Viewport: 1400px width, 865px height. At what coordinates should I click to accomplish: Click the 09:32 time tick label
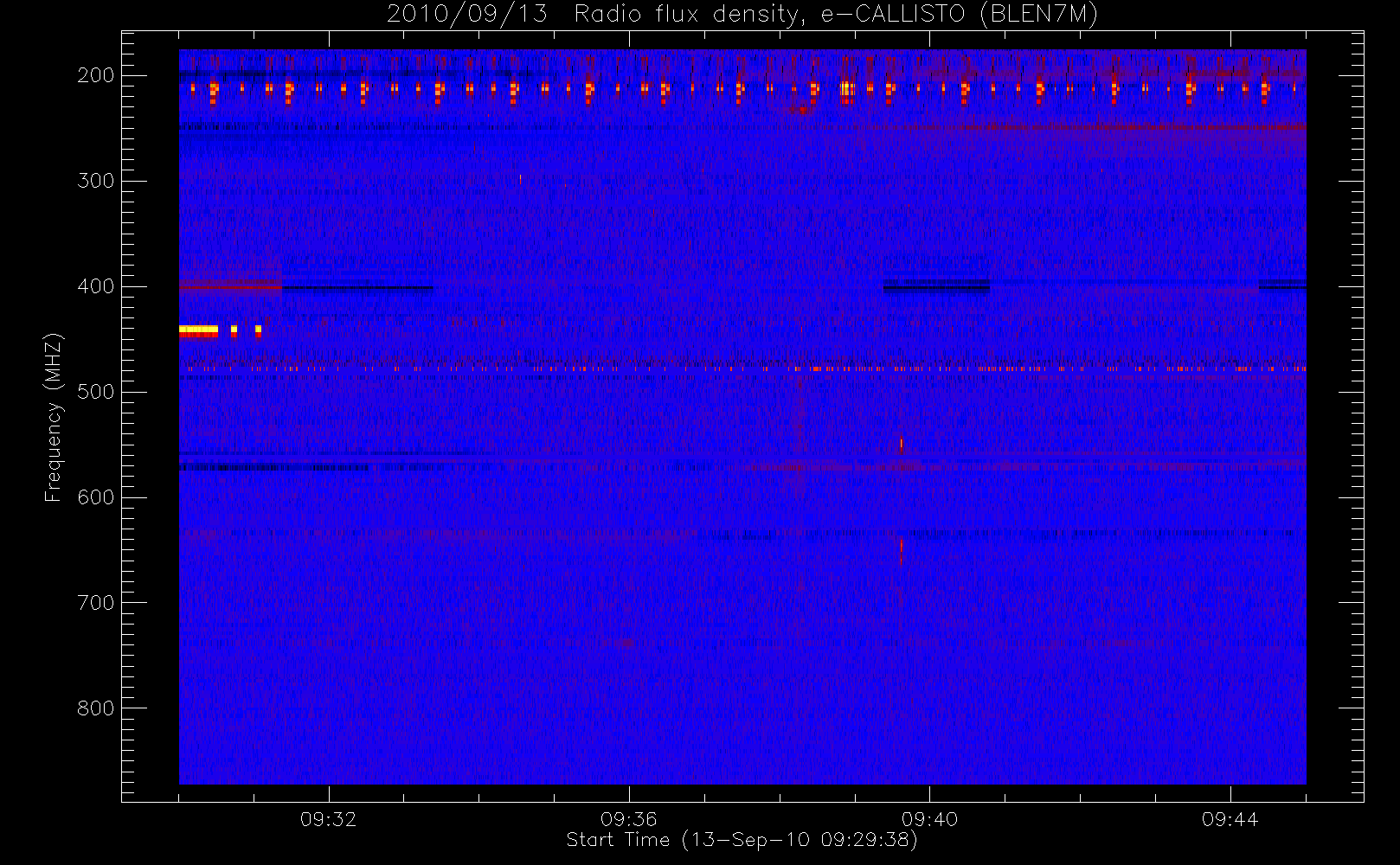point(328,819)
